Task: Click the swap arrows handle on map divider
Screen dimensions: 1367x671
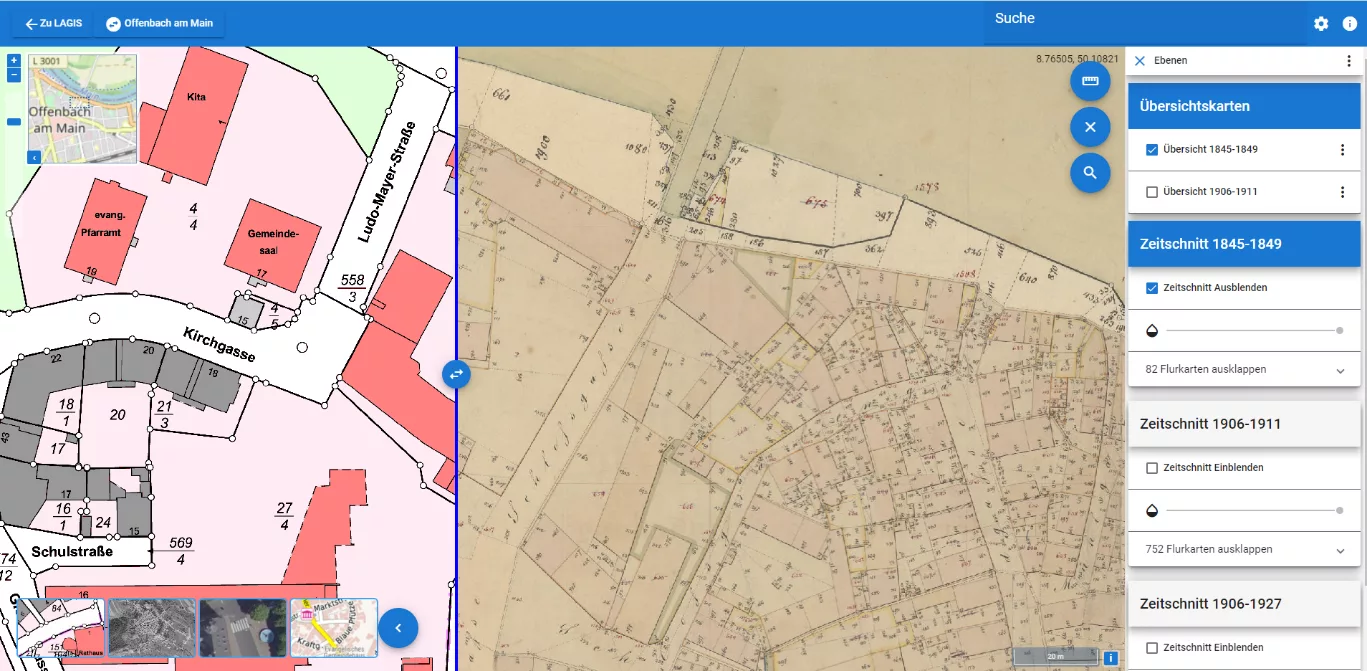Action: point(456,374)
